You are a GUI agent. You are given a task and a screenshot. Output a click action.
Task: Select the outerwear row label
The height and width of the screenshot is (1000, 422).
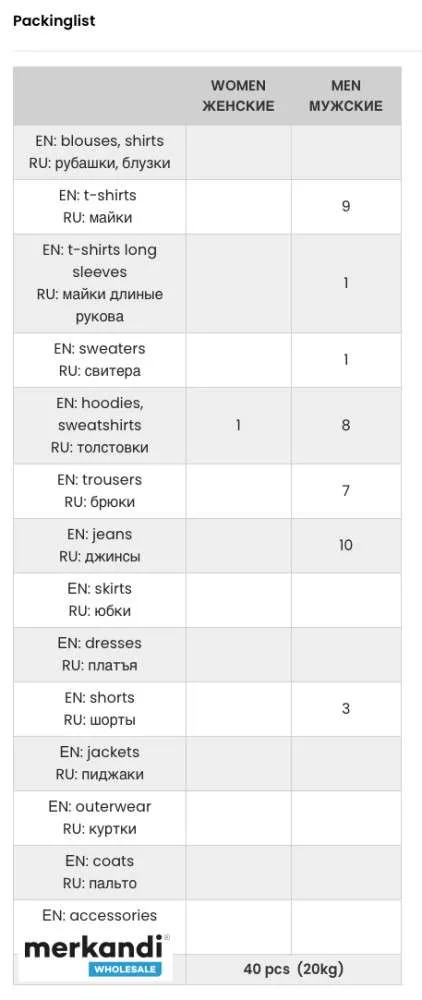pyautogui.click(x=99, y=818)
